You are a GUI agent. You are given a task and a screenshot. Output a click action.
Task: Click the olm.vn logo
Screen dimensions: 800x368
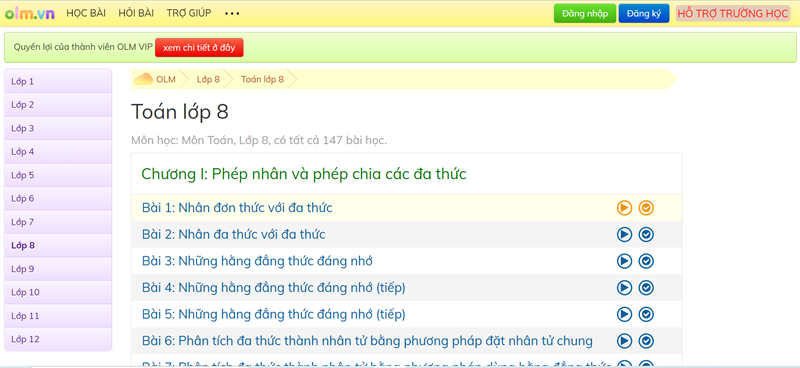[x=30, y=14]
